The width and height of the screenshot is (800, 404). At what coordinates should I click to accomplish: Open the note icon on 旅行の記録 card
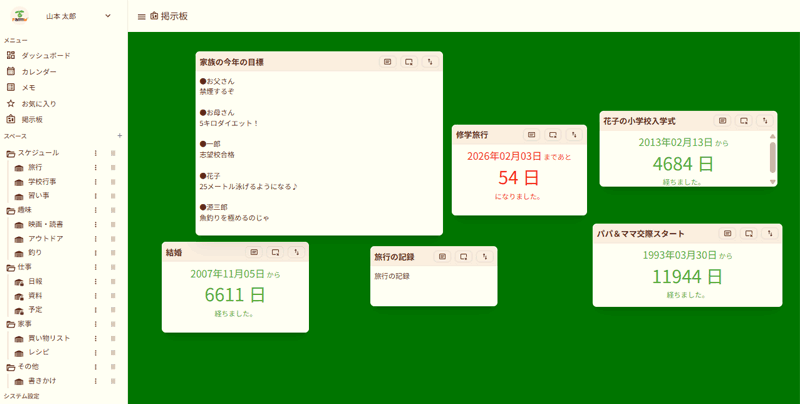[x=441, y=257]
